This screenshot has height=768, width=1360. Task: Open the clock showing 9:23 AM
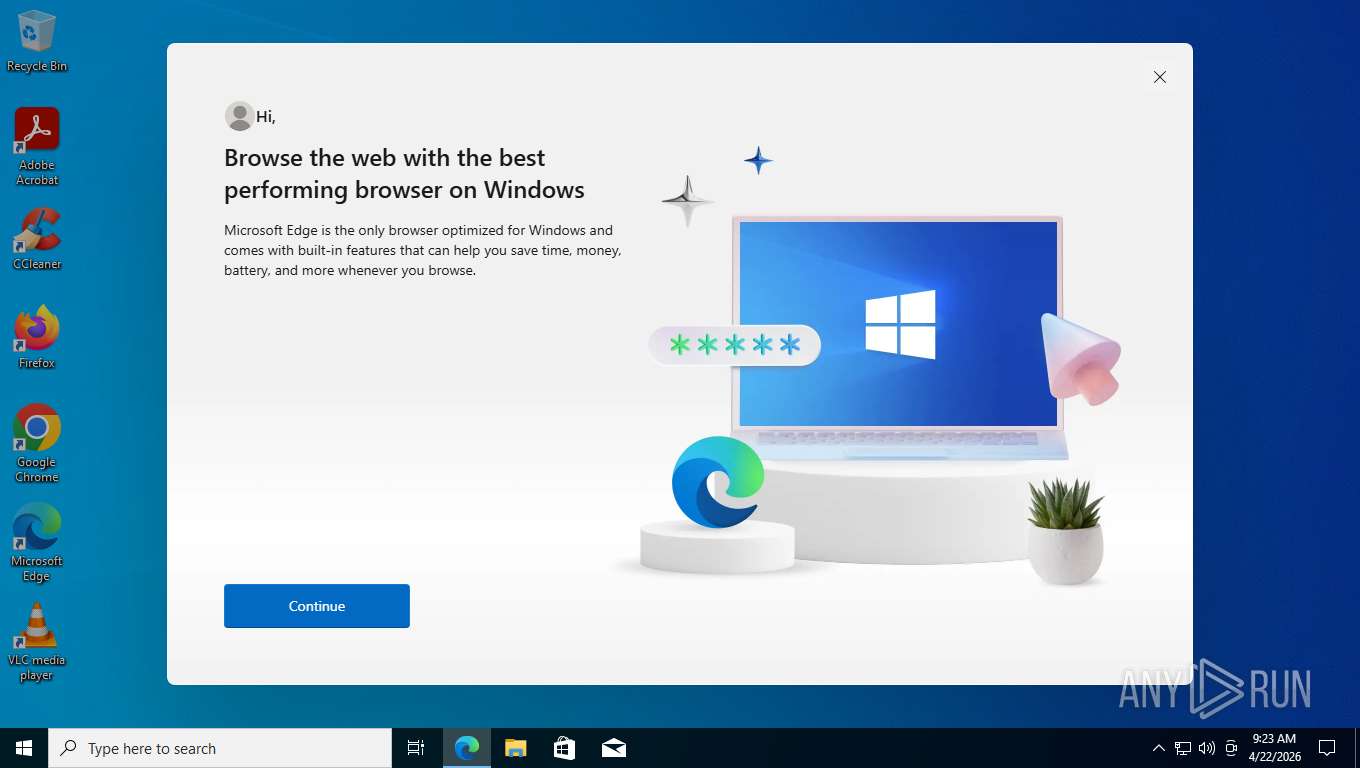1275,748
